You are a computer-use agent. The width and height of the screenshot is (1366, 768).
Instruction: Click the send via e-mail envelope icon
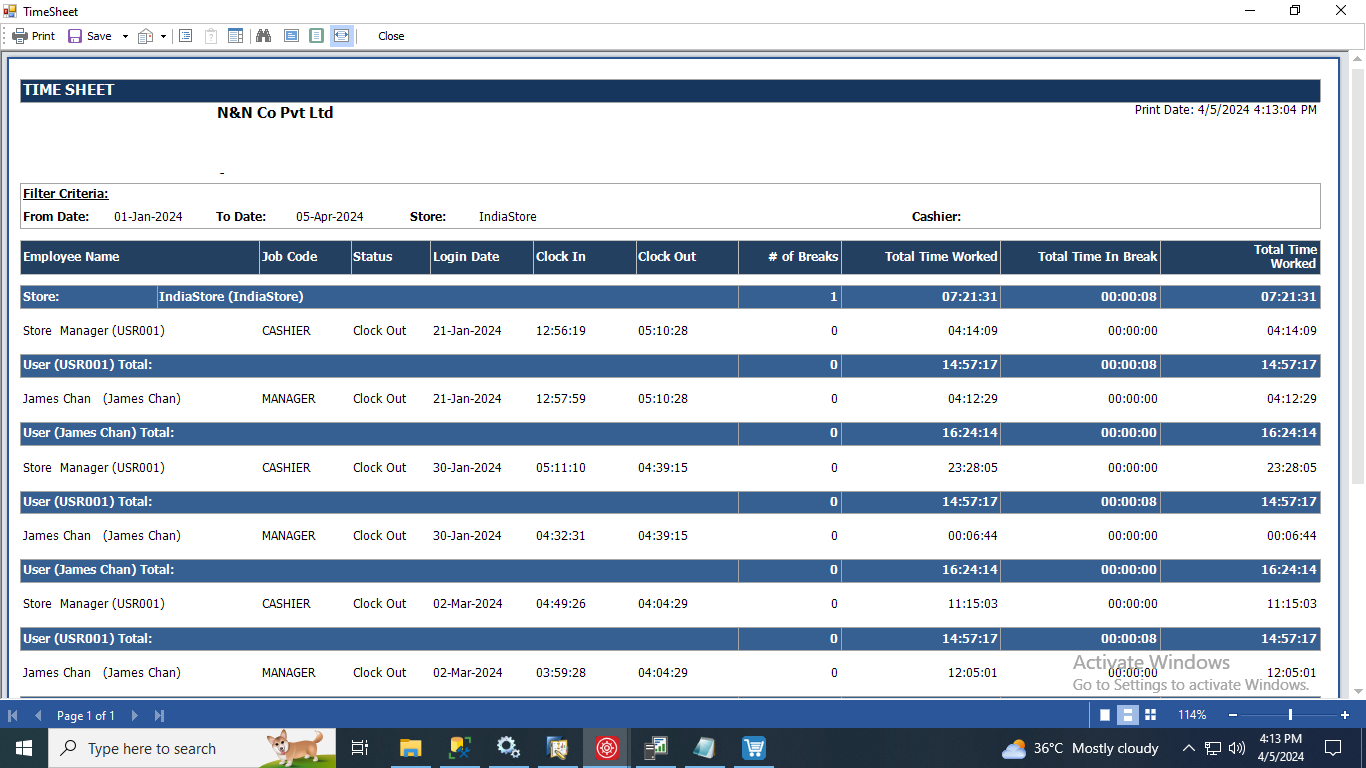(x=146, y=36)
